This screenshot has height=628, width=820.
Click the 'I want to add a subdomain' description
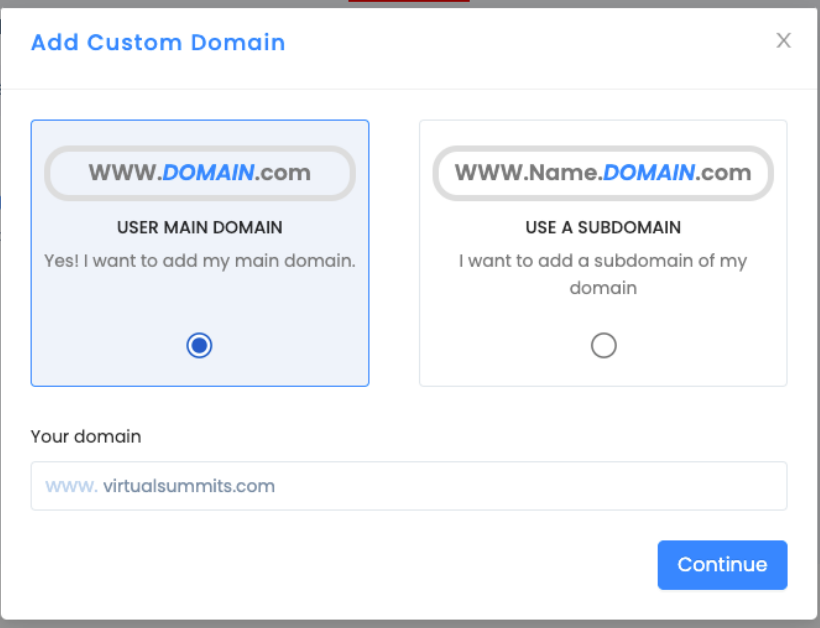pos(603,274)
